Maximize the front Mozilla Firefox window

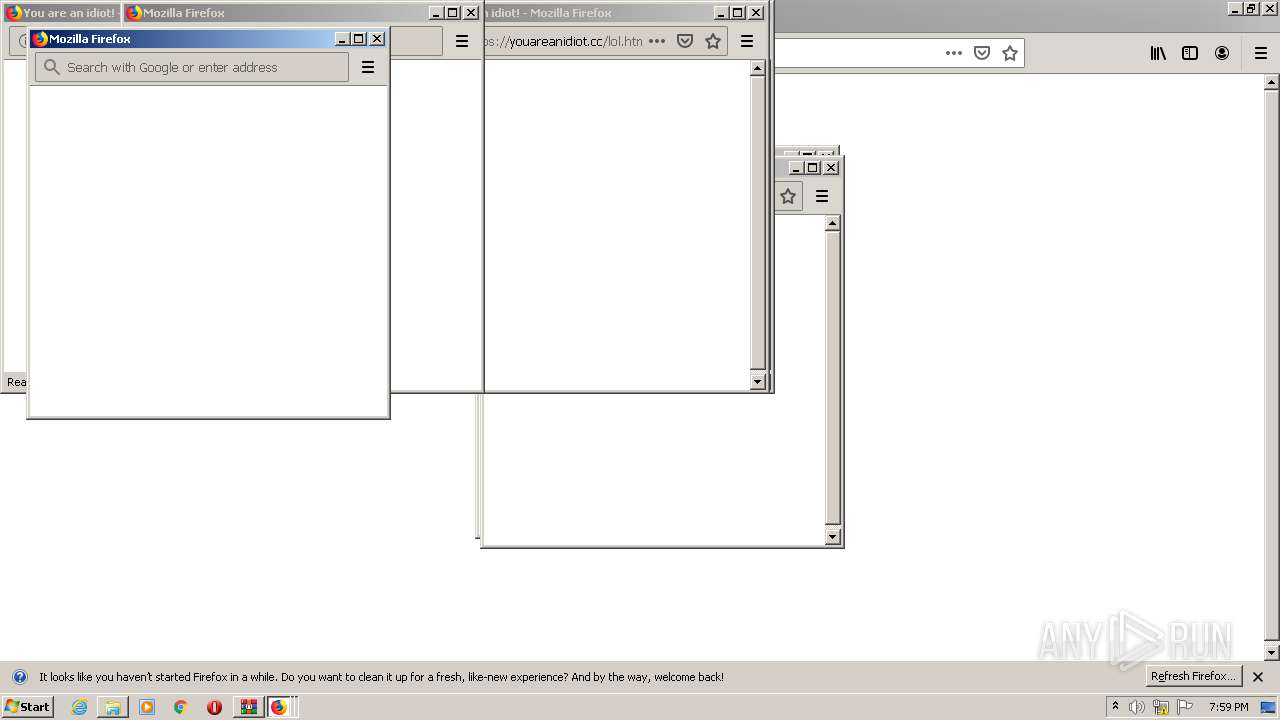tap(359, 39)
